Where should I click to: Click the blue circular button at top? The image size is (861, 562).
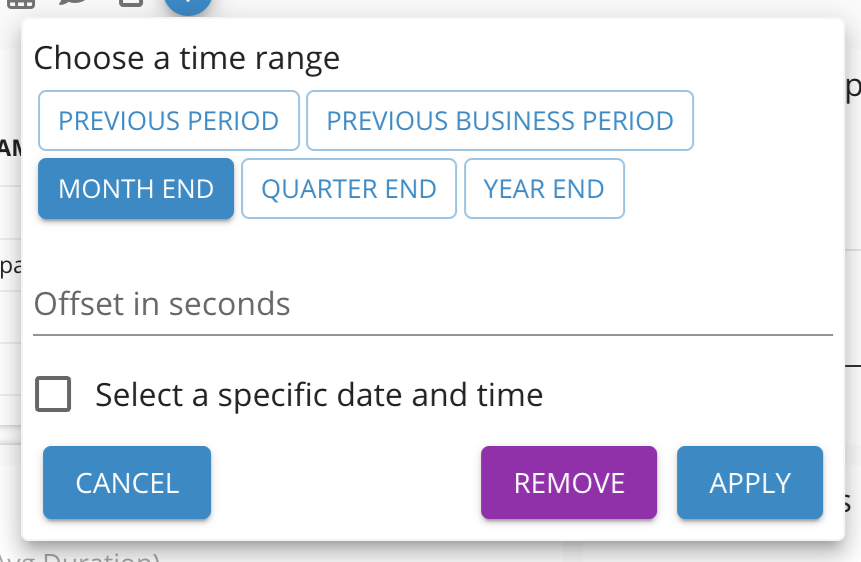coord(188,5)
